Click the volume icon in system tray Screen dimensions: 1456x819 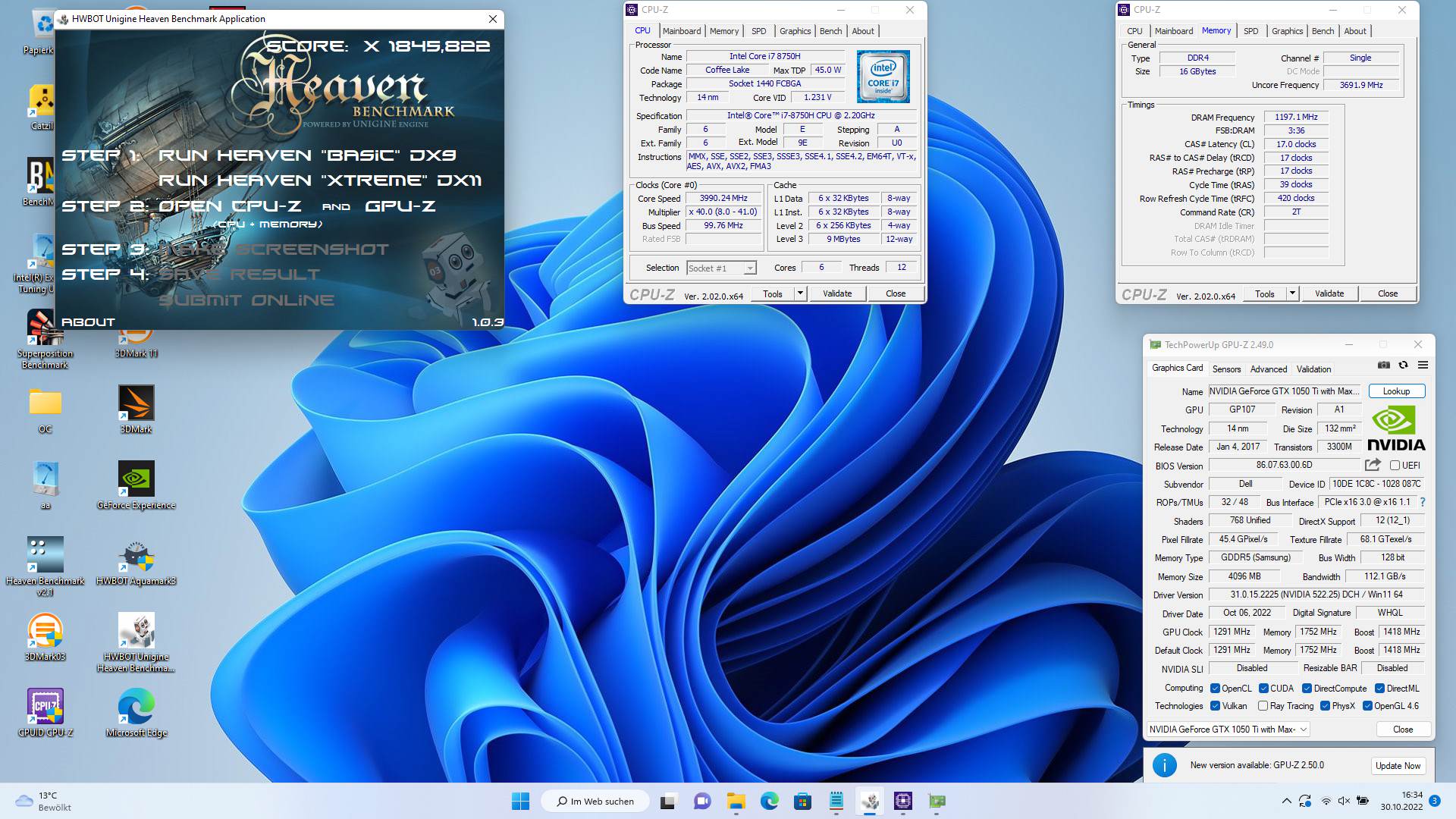pyautogui.click(x=1344, y=801)
